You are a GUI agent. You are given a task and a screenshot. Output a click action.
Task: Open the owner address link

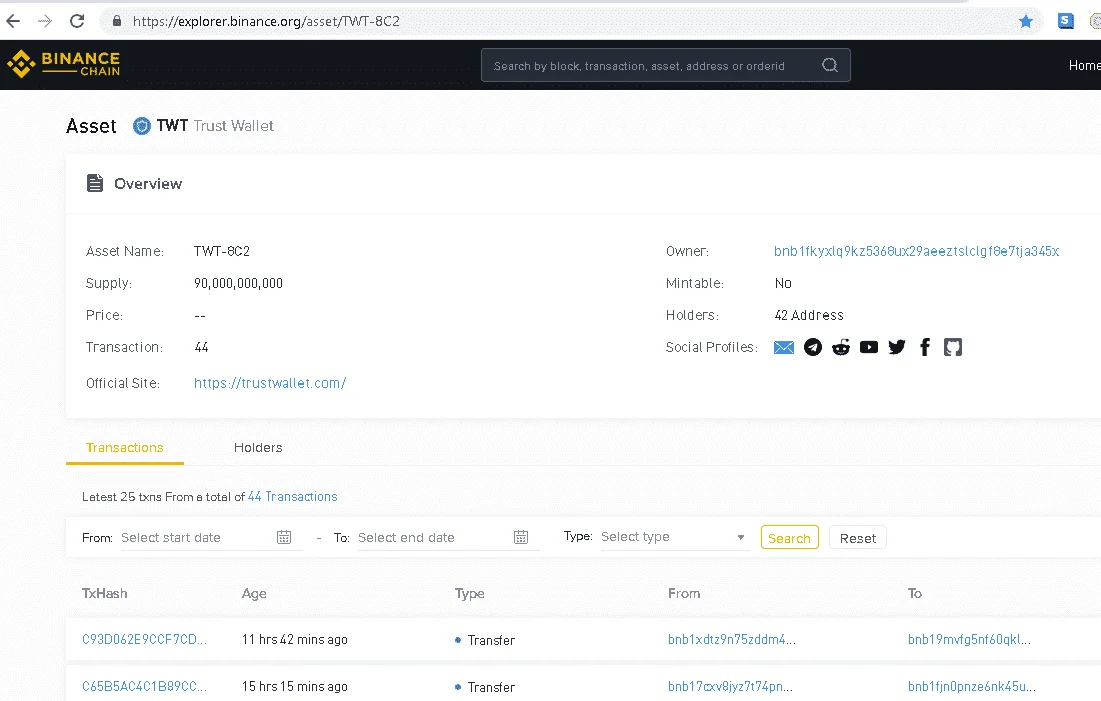click(916, 251)
